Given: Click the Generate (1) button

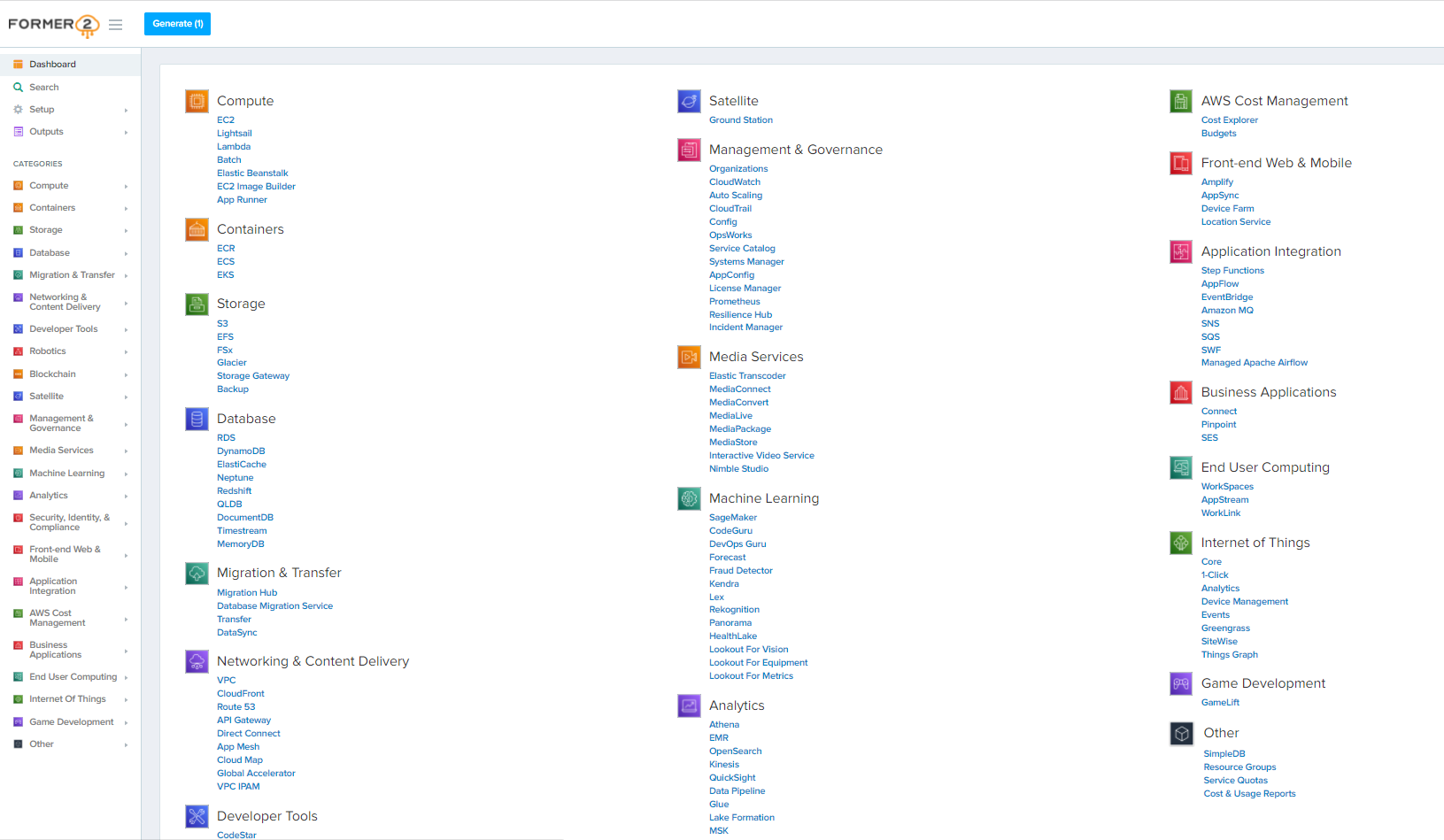Looking at the screenshot, I should click(x=177, y=24).
